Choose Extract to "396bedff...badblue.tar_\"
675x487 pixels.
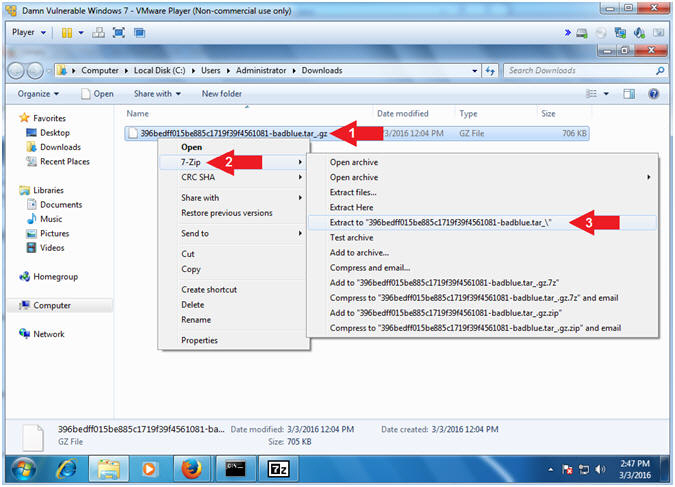(x=483, y=223)
